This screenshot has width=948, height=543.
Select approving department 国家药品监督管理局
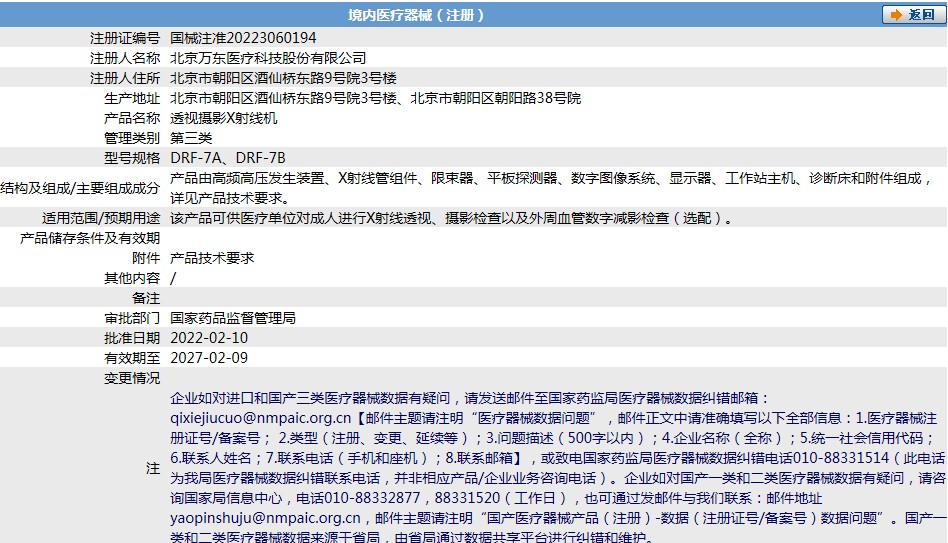(x=233, y=317)
